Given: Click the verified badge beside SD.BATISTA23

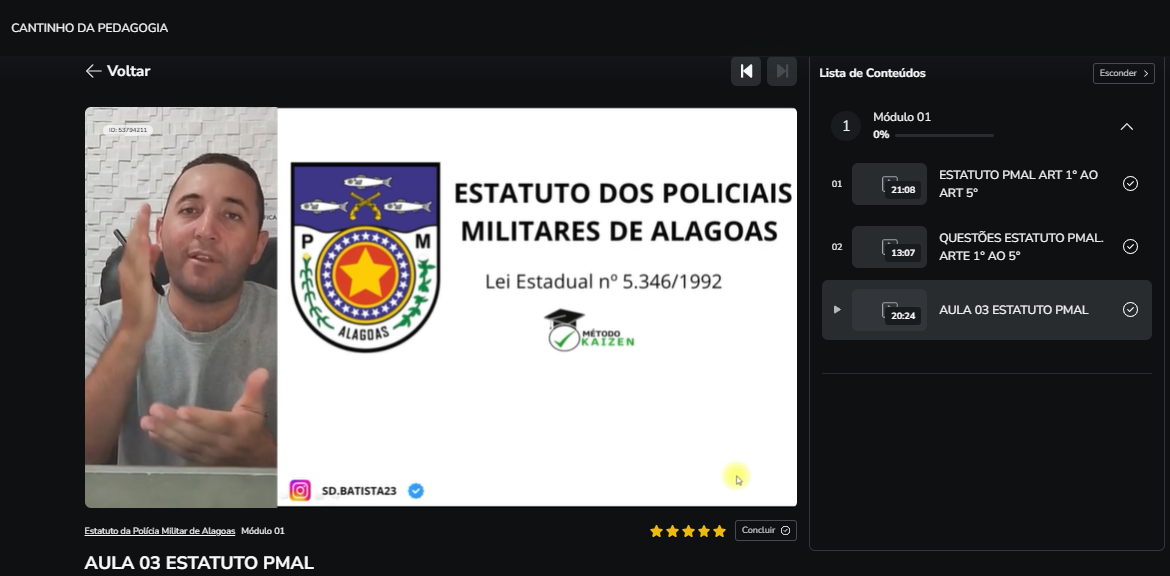Looking at the screenshot, I should (x=416, y=490).
